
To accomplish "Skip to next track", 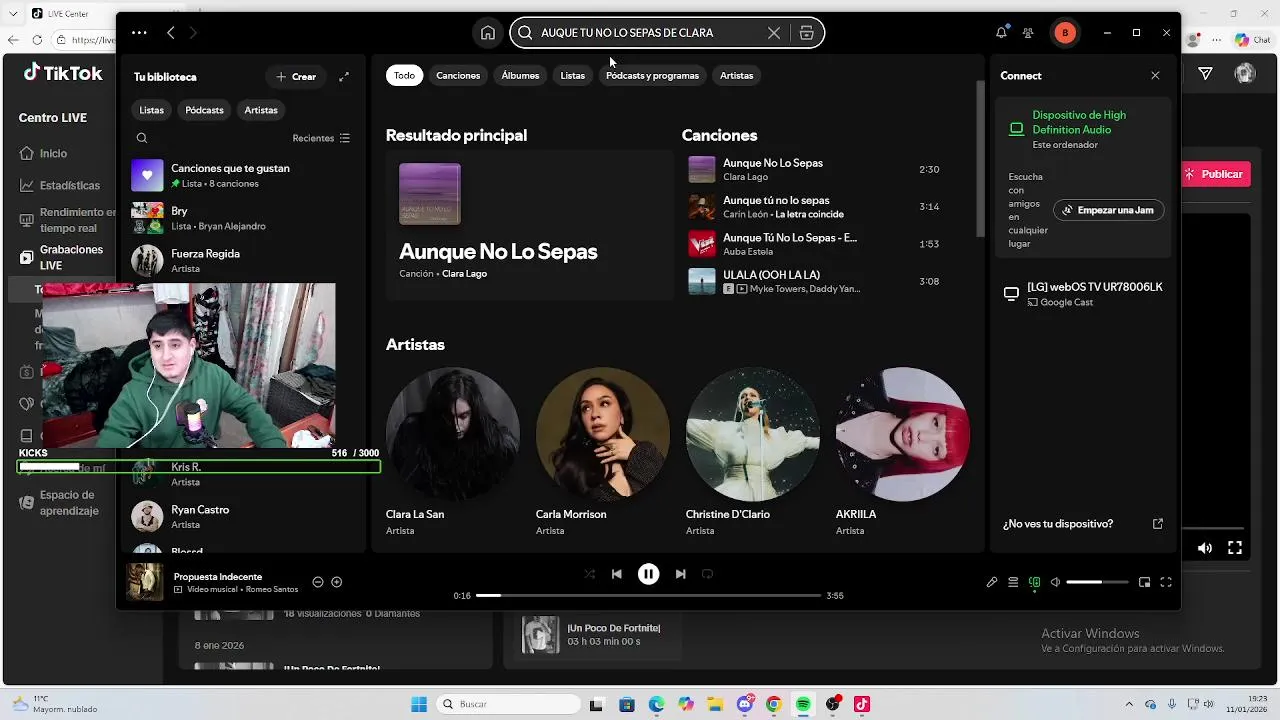I will (x=680, y=574).
